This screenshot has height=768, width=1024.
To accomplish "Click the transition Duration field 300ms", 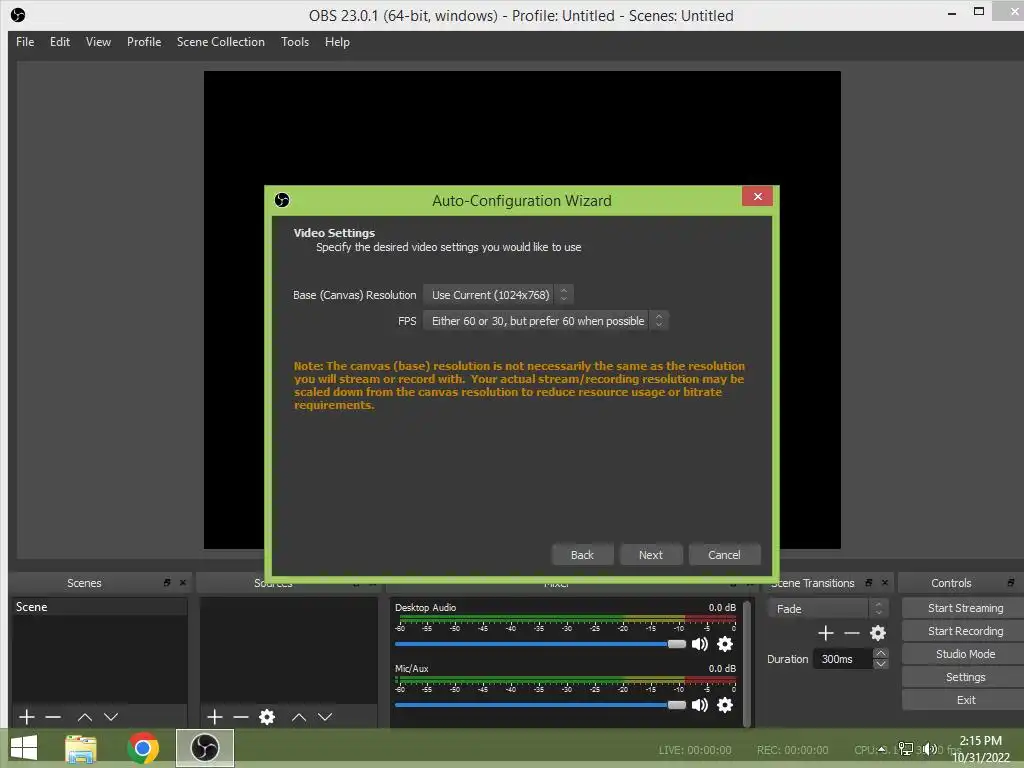I will click(842, 659).
